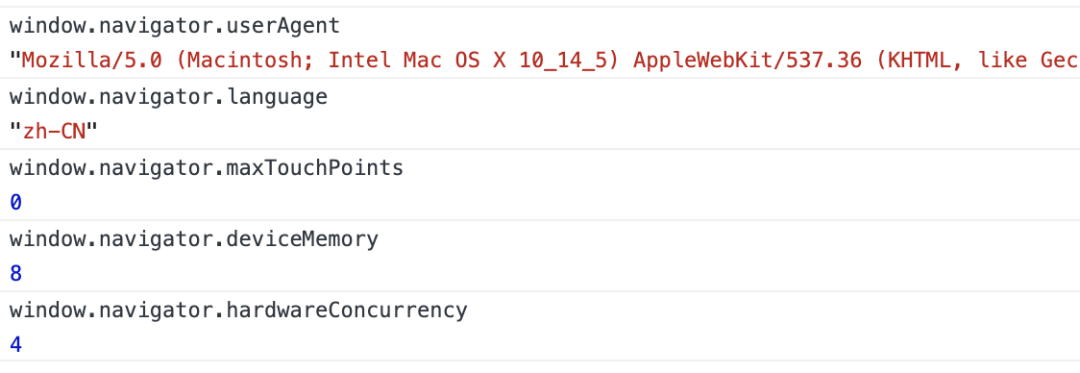This screenshot has width=1080, height=373.
Task: Click the word maxTouchPoints in console input
Action: tap(315, 168)
